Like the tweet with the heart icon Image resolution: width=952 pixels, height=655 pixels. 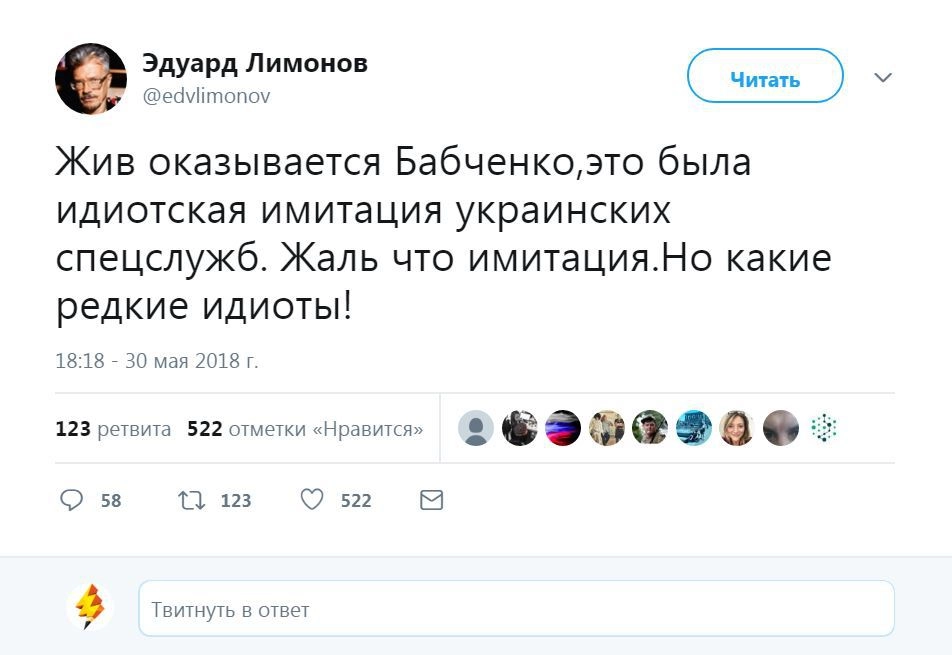point(313,500)
